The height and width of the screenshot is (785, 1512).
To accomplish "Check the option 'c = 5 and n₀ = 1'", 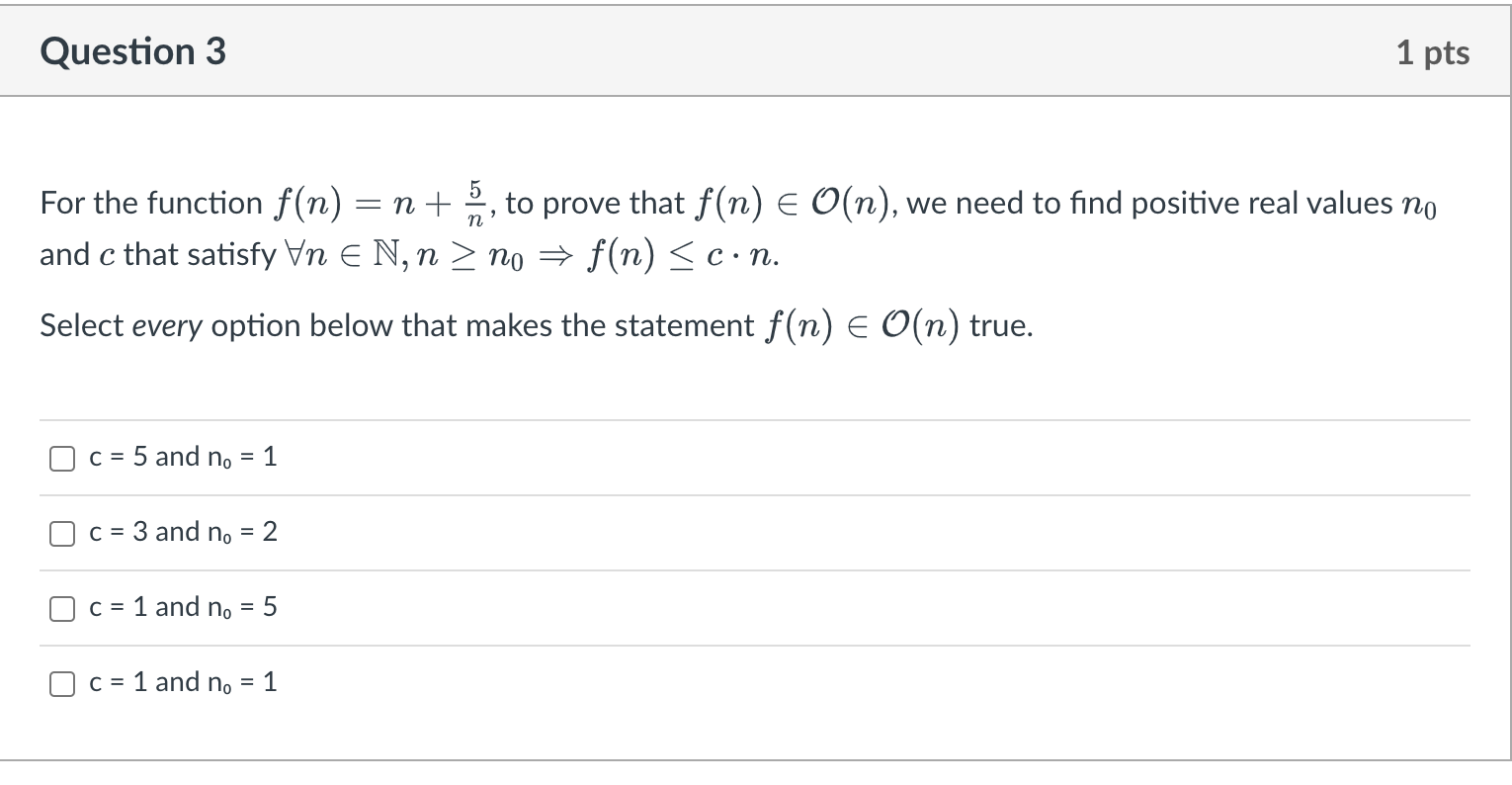I will [x=61, y=458].
